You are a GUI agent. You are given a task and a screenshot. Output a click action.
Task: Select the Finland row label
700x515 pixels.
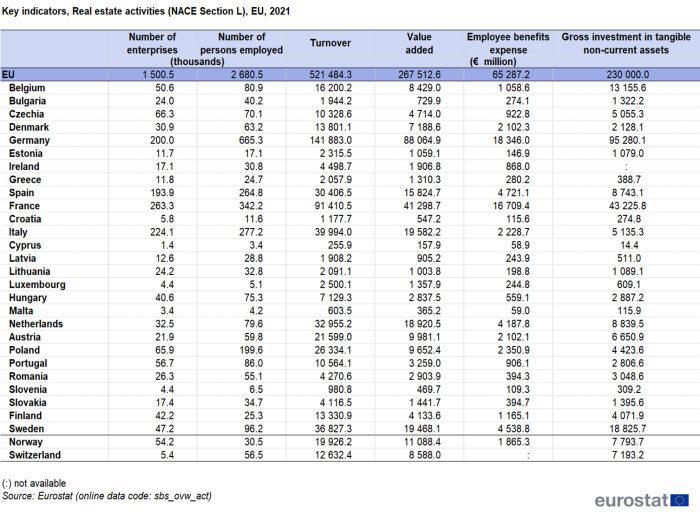25,416
